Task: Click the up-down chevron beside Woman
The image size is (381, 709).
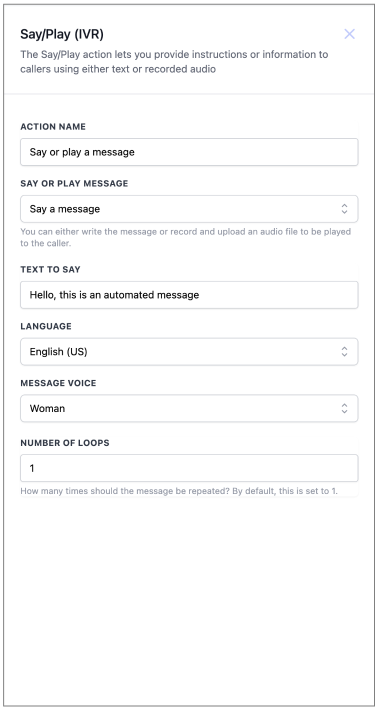Action: click(x=344, y=409)
